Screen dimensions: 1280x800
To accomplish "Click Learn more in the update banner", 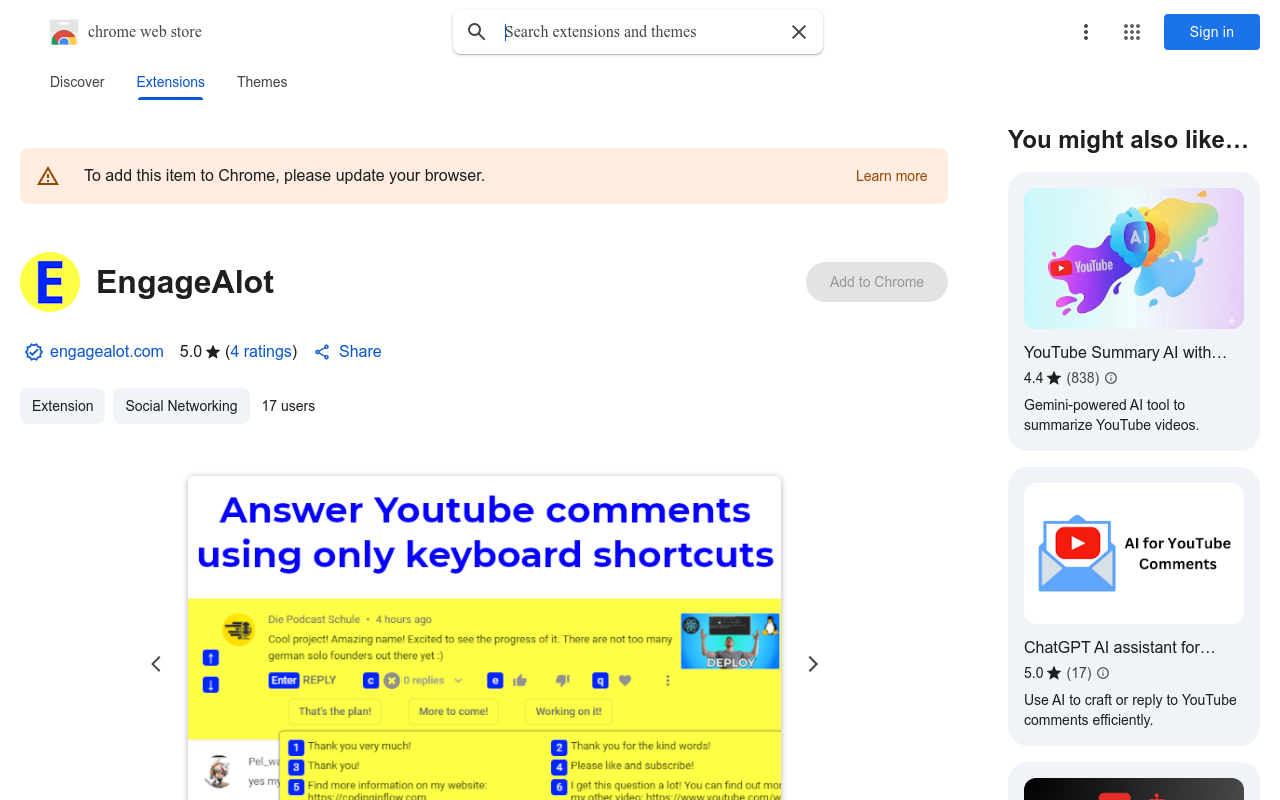I will tap(892, 176).
